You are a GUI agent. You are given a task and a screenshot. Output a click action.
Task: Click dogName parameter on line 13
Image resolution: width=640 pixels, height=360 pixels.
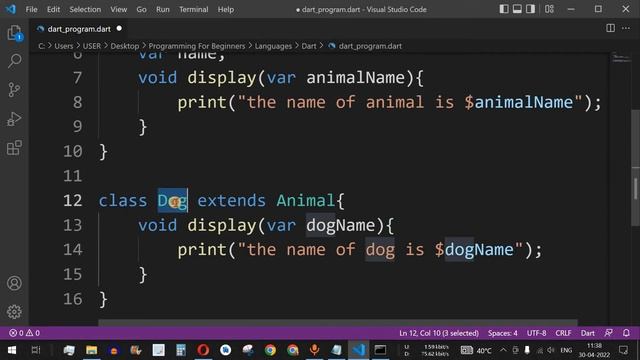coord(340,225)
